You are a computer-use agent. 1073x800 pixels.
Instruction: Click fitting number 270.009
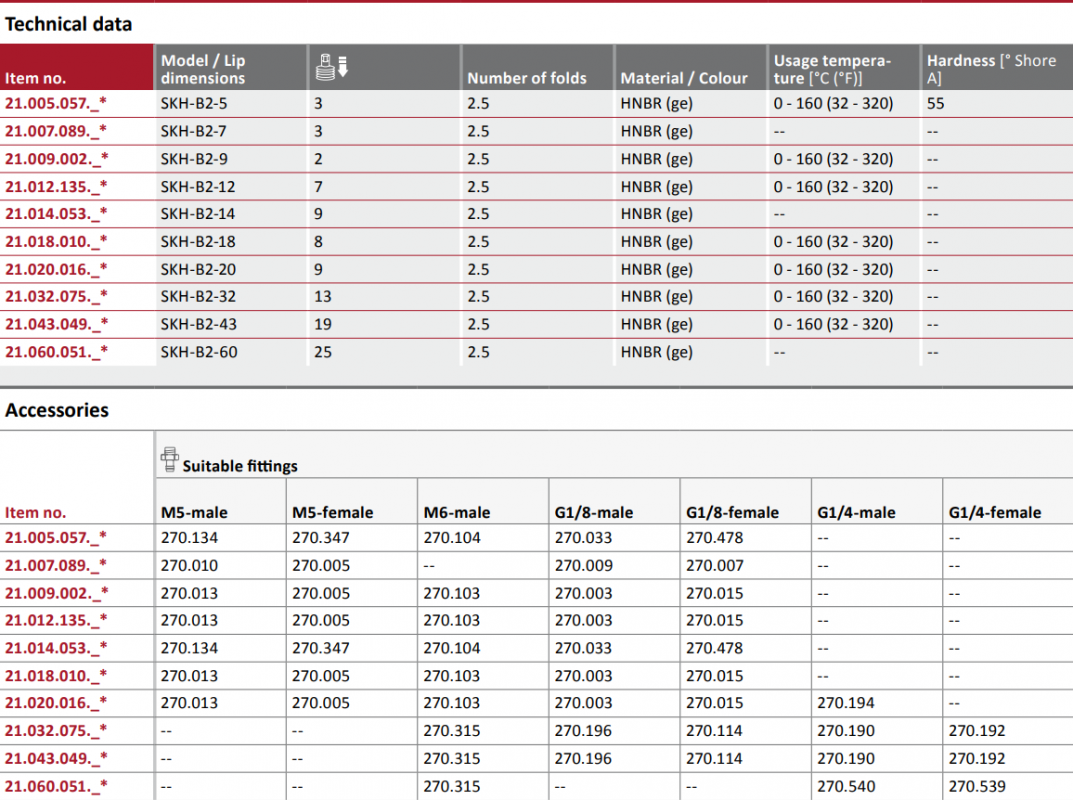pyautogui.click(x=584, y=565)
